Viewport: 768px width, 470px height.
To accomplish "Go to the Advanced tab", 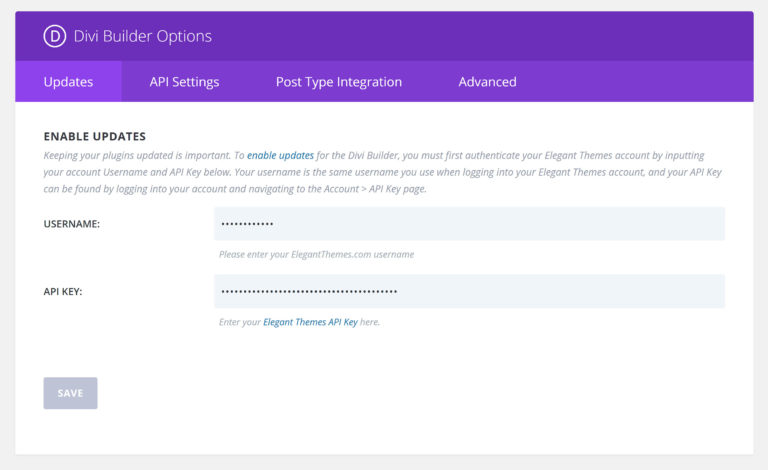I will 487,82.
